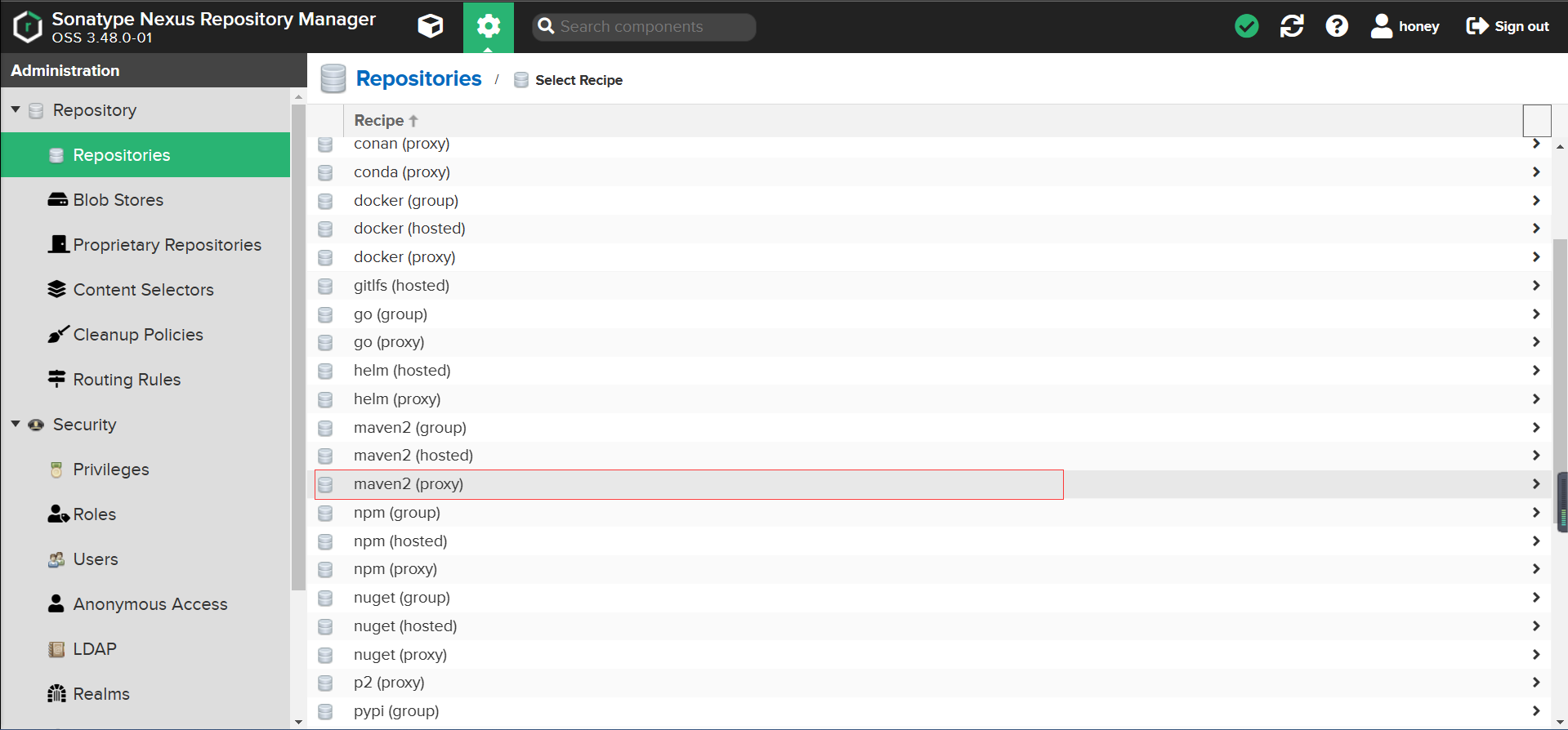
Task: Open Anonymous Access in the sidebar
Action: (145, 603)
